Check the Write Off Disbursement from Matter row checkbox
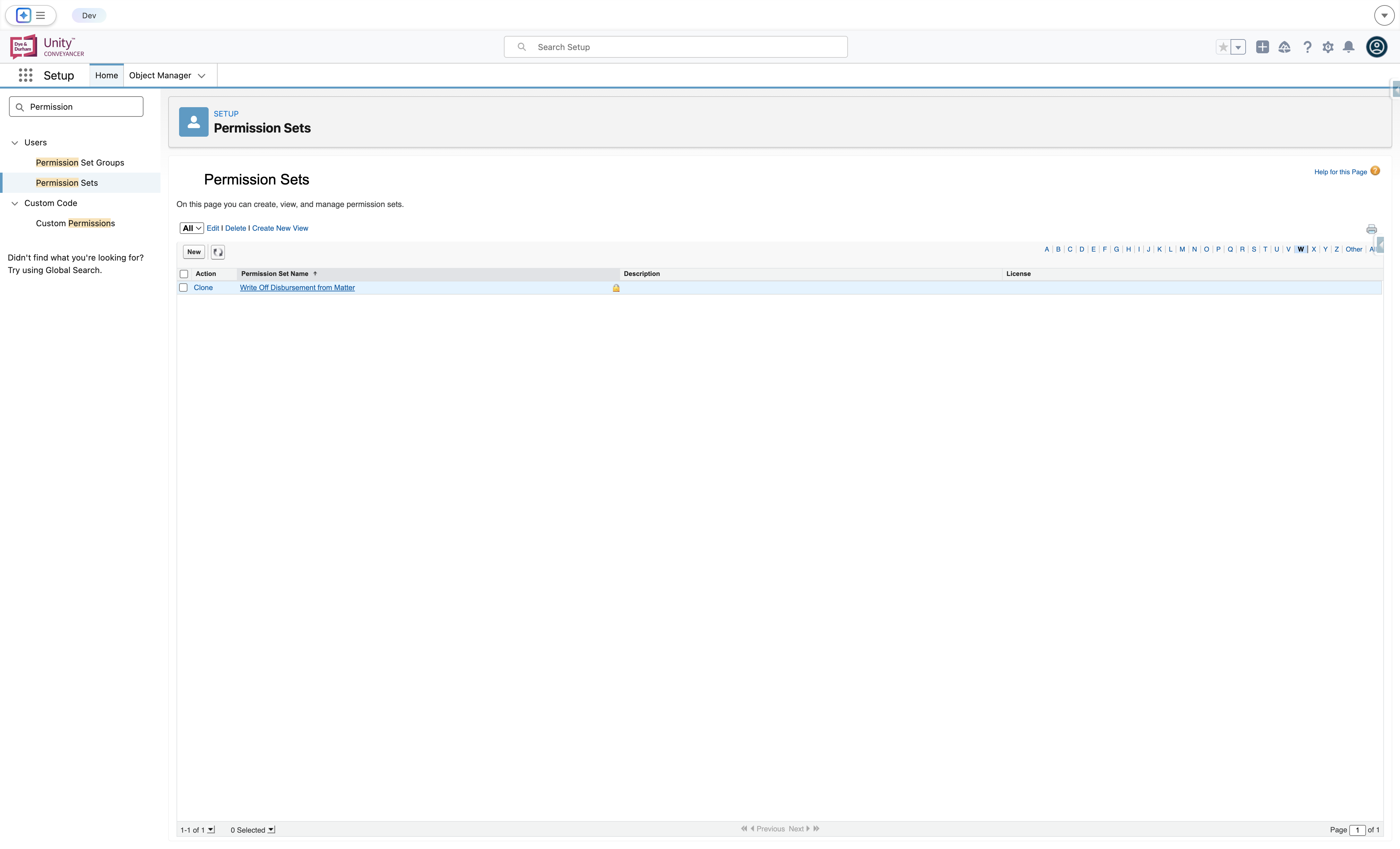The width and height of the screenshot is (1400, 849). coord(184,287)
